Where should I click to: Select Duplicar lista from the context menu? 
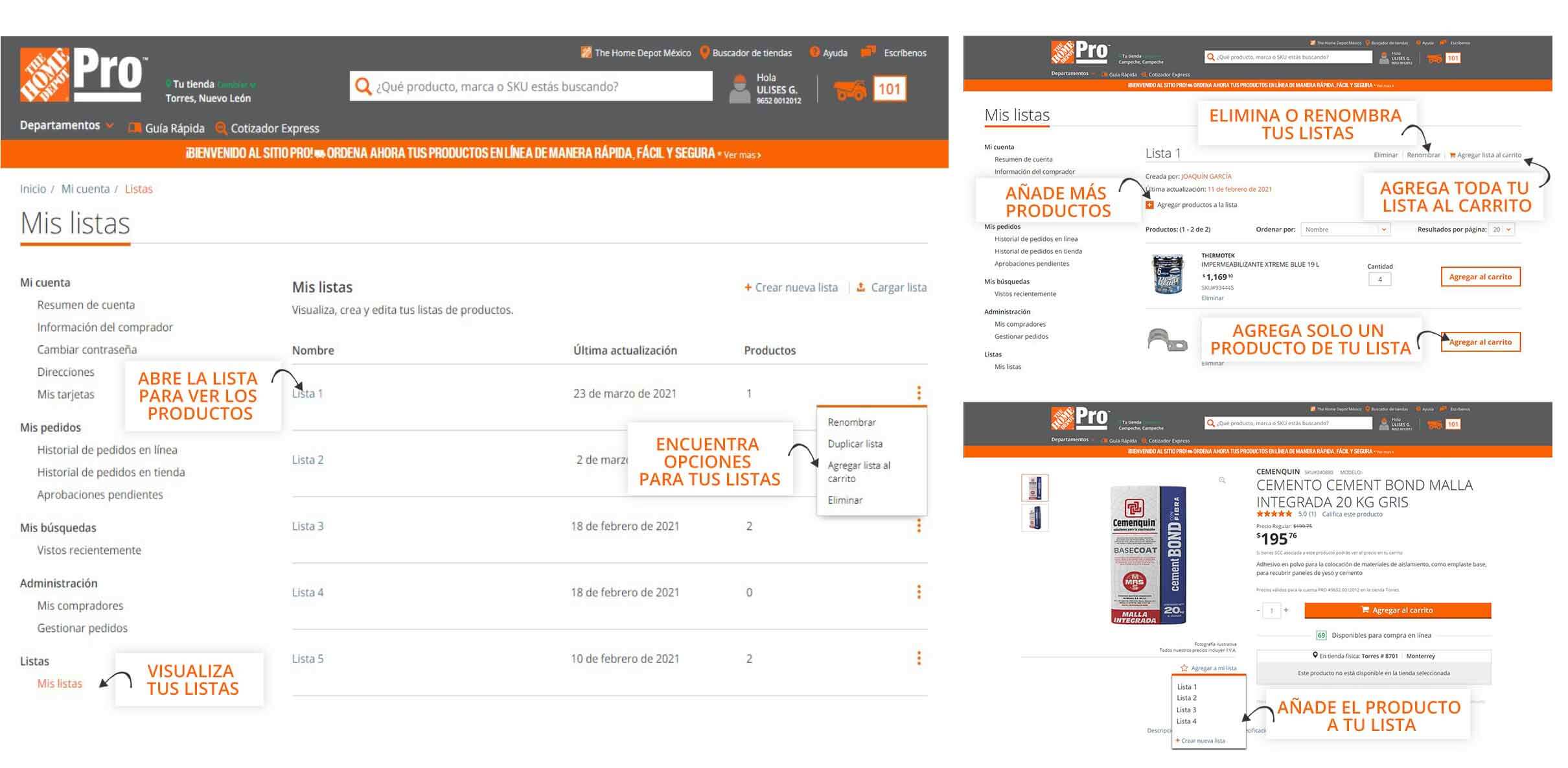coord(854,443)
